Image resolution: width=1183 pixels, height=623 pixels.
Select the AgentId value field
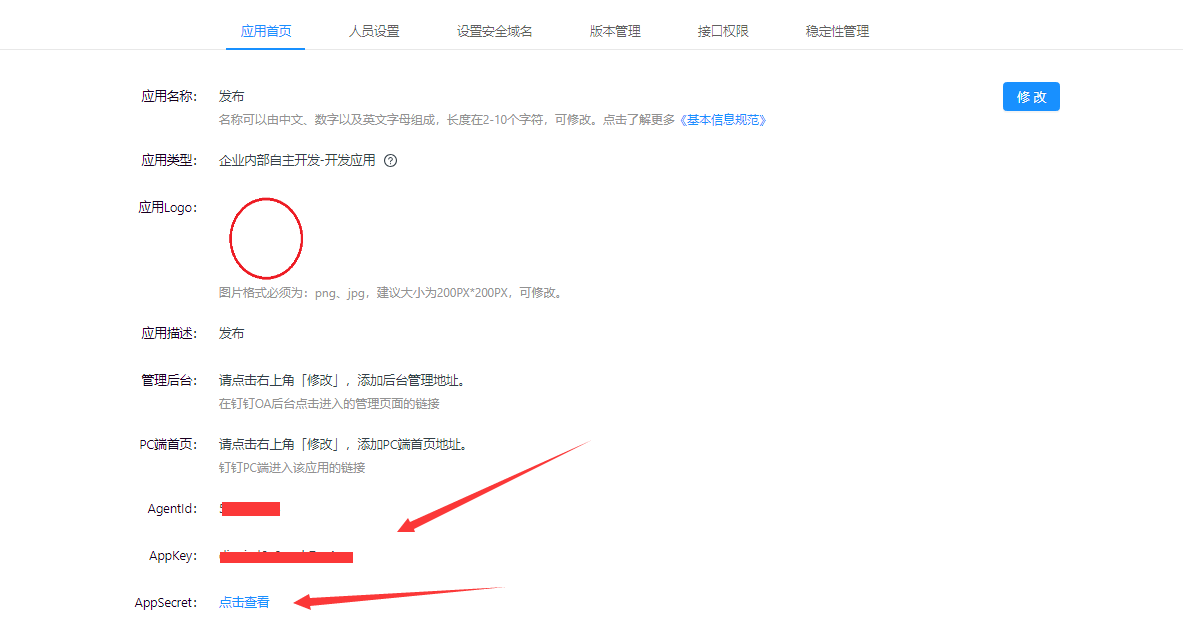249,508
